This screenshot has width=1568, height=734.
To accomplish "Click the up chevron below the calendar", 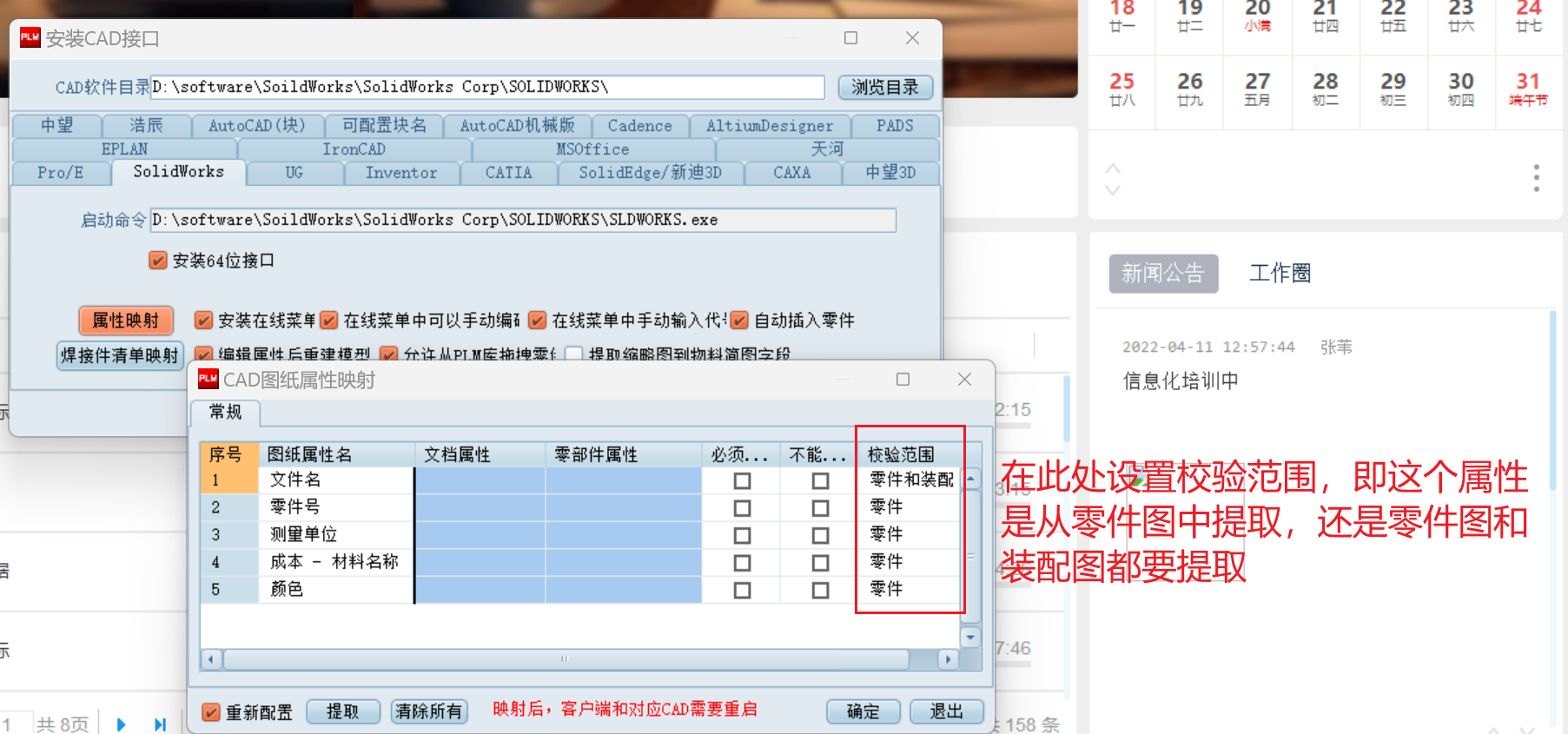I will 1113,168.
